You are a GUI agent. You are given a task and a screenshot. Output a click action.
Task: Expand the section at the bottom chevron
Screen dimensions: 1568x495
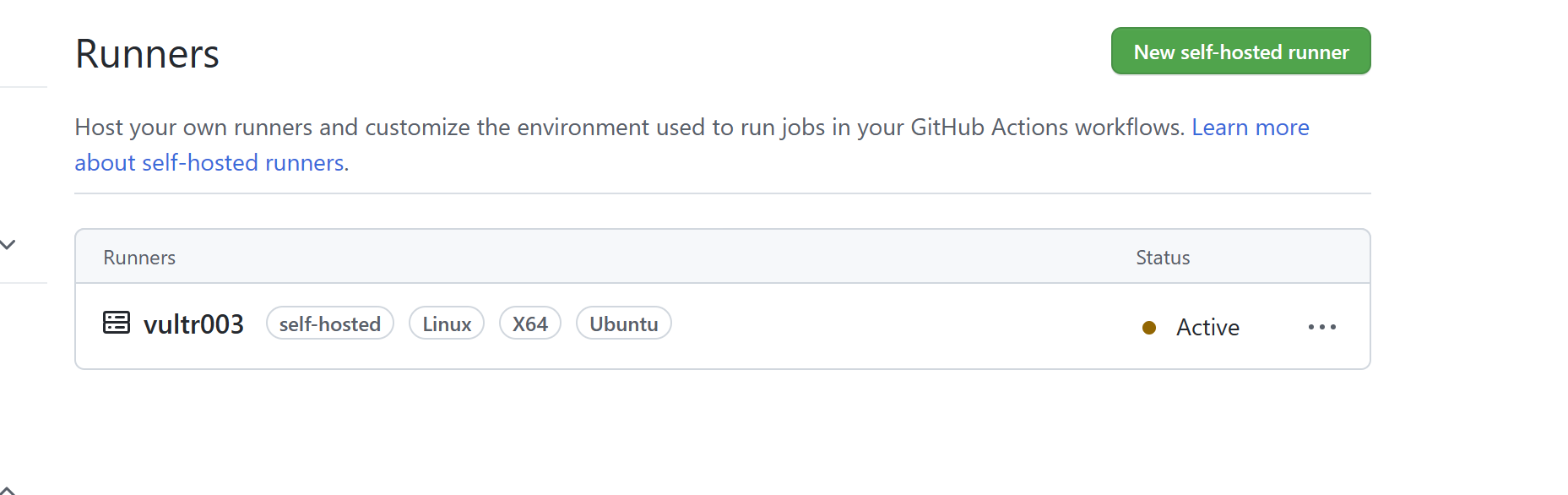pos(8,488)
